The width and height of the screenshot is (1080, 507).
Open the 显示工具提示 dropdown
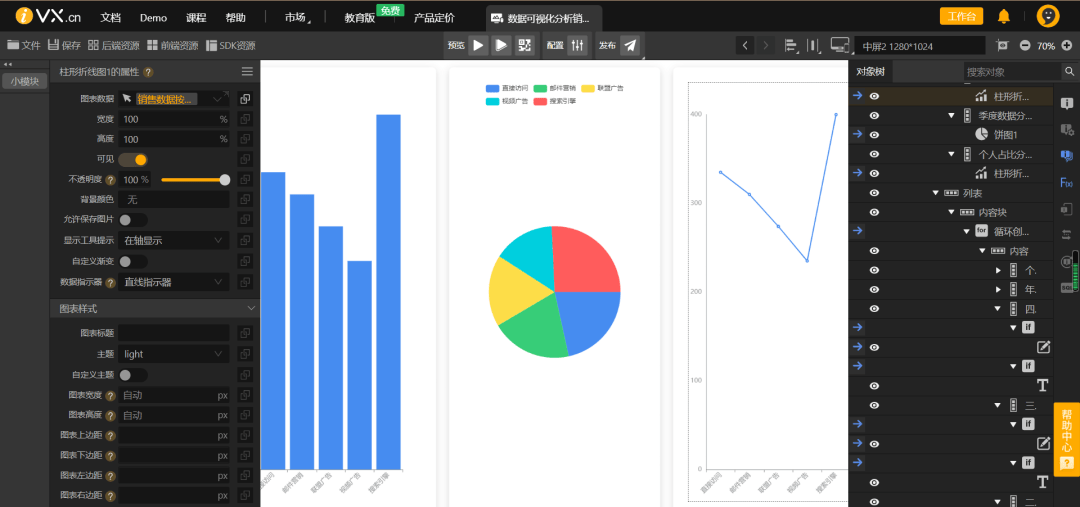pos(173,241)
